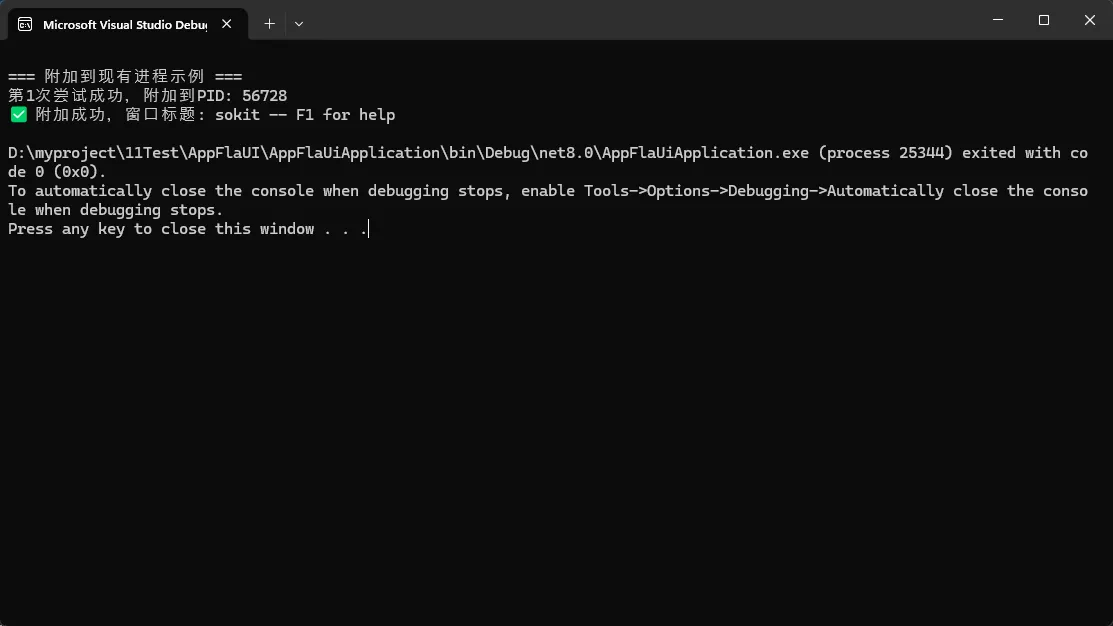Expand the new tab profile dropdown chevron
Screen dimensions: 1113x626
299,24
